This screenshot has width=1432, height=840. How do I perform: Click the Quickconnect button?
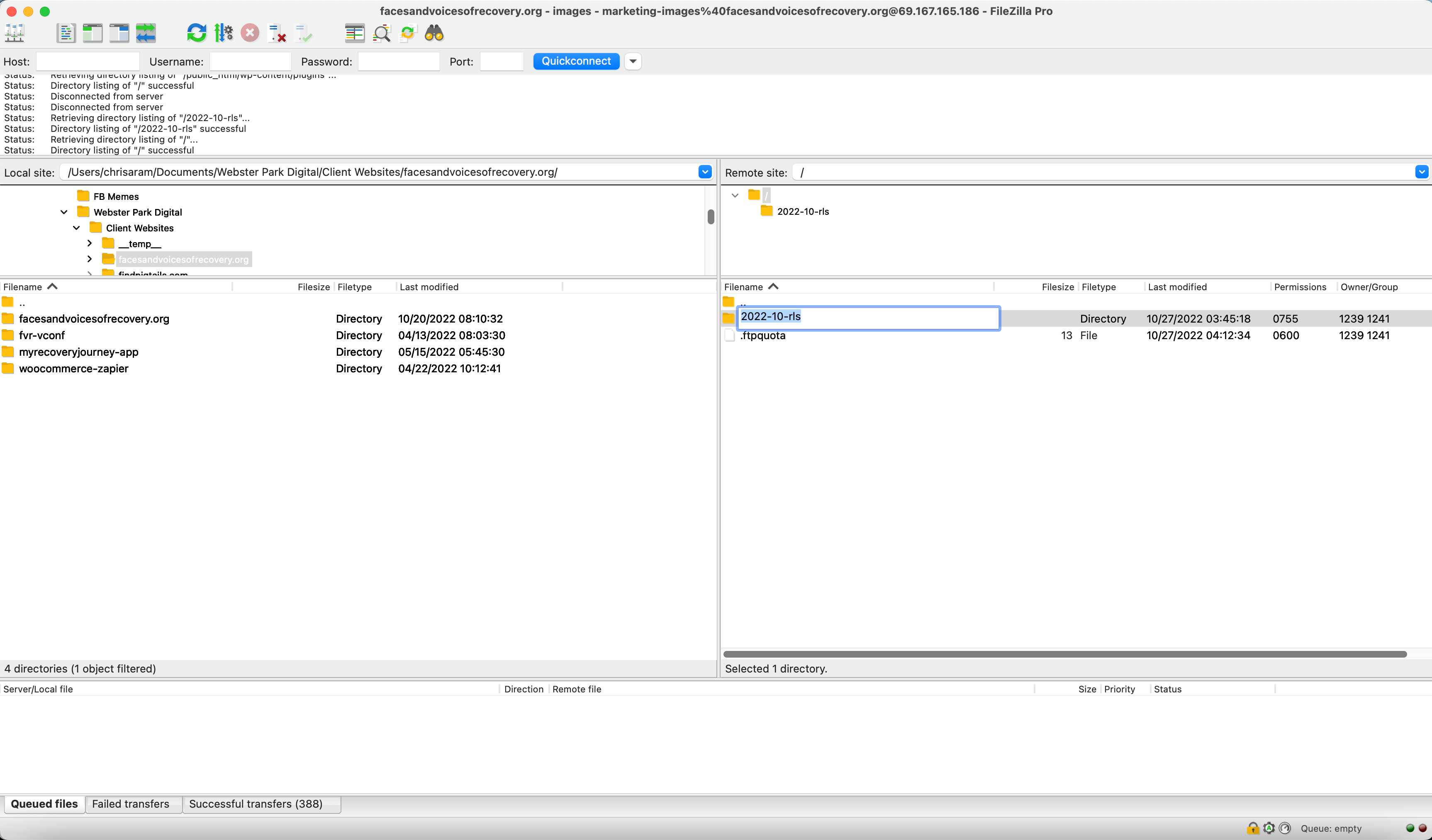pyautogui.click(x=576, y=61)
